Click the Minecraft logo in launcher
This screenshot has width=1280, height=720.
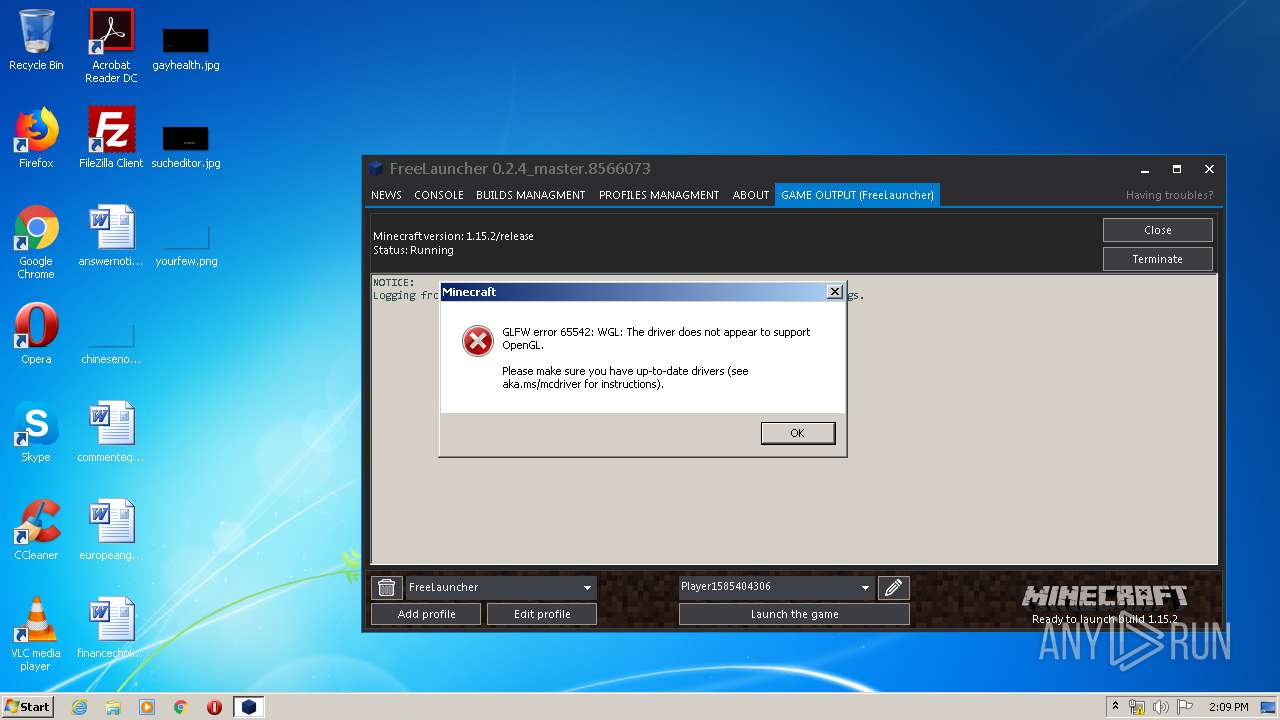pos(1105,597)
